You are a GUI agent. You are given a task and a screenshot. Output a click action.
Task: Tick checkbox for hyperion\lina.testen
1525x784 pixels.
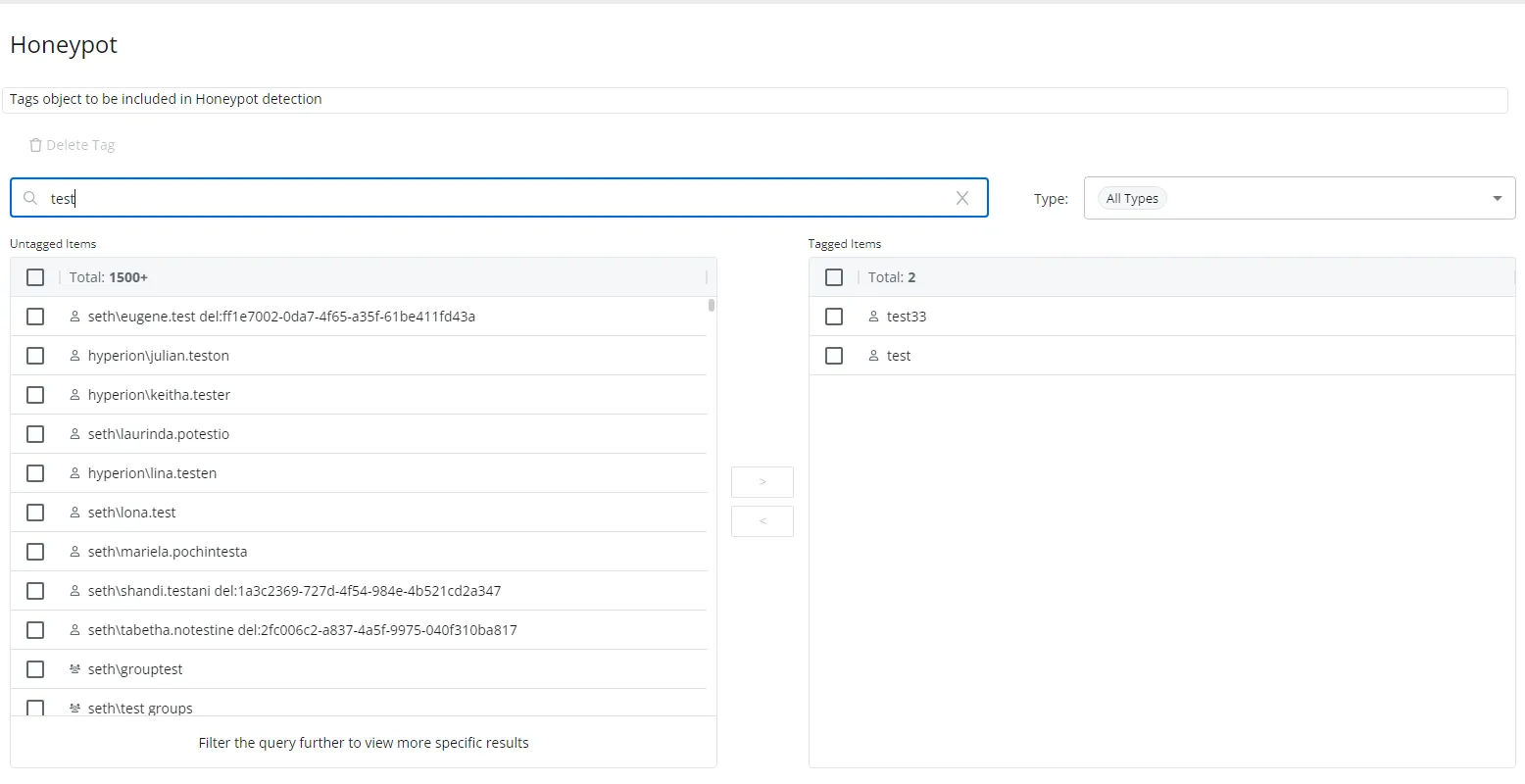[35, 473]
